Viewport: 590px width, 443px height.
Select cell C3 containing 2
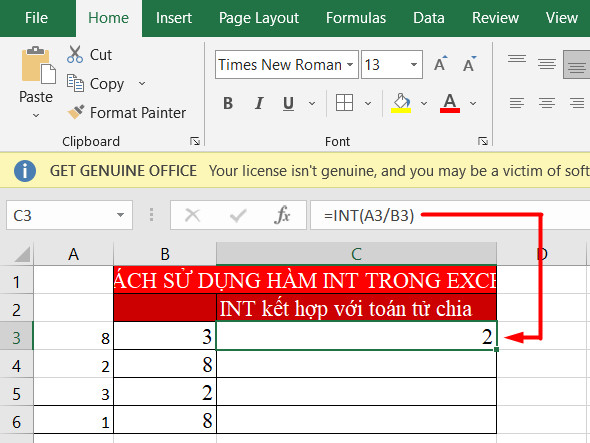click(x=356, y=336)
